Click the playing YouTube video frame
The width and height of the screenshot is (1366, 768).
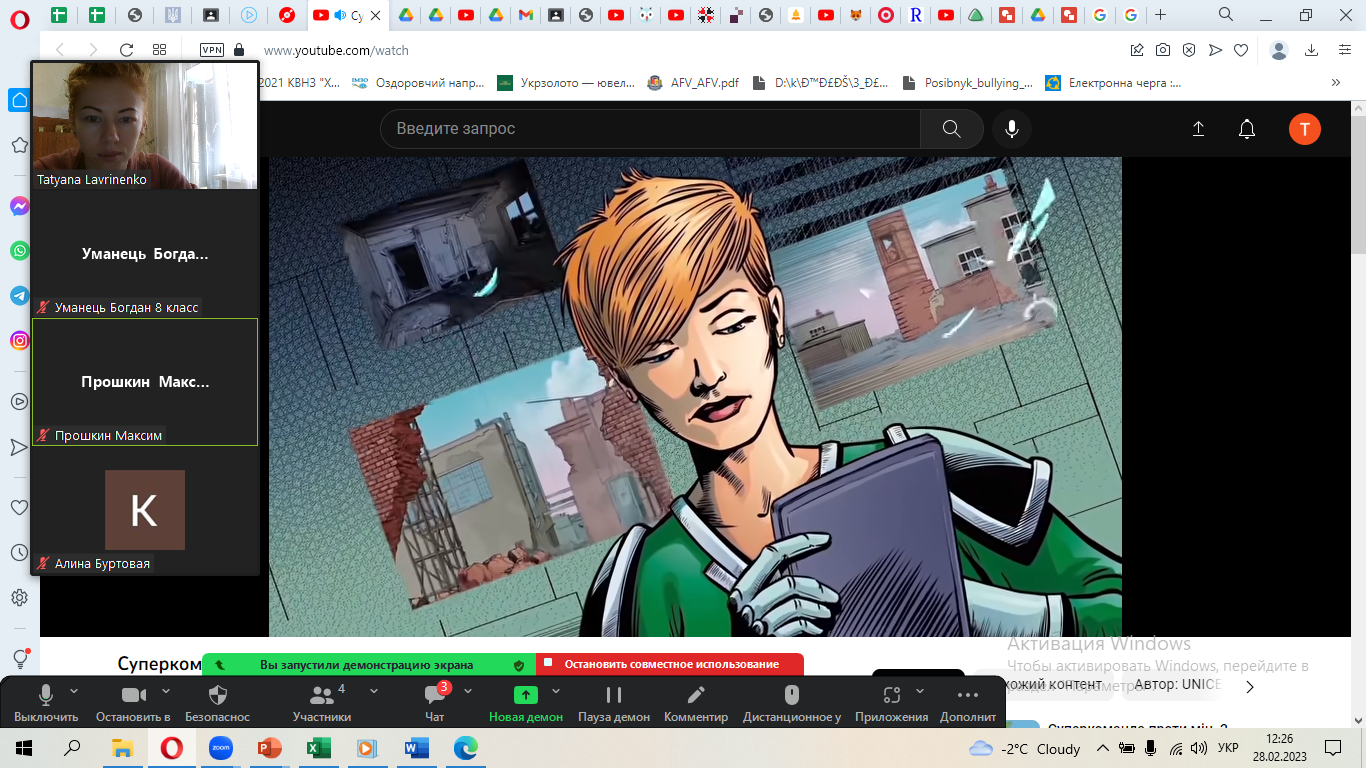click(x=695, y=396)
